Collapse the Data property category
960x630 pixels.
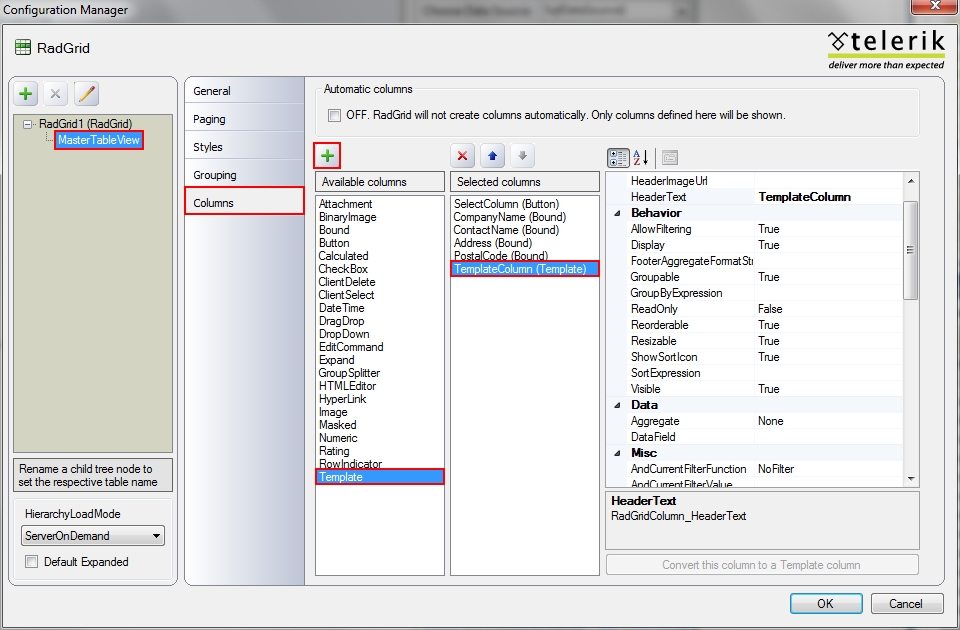point(616,405)
